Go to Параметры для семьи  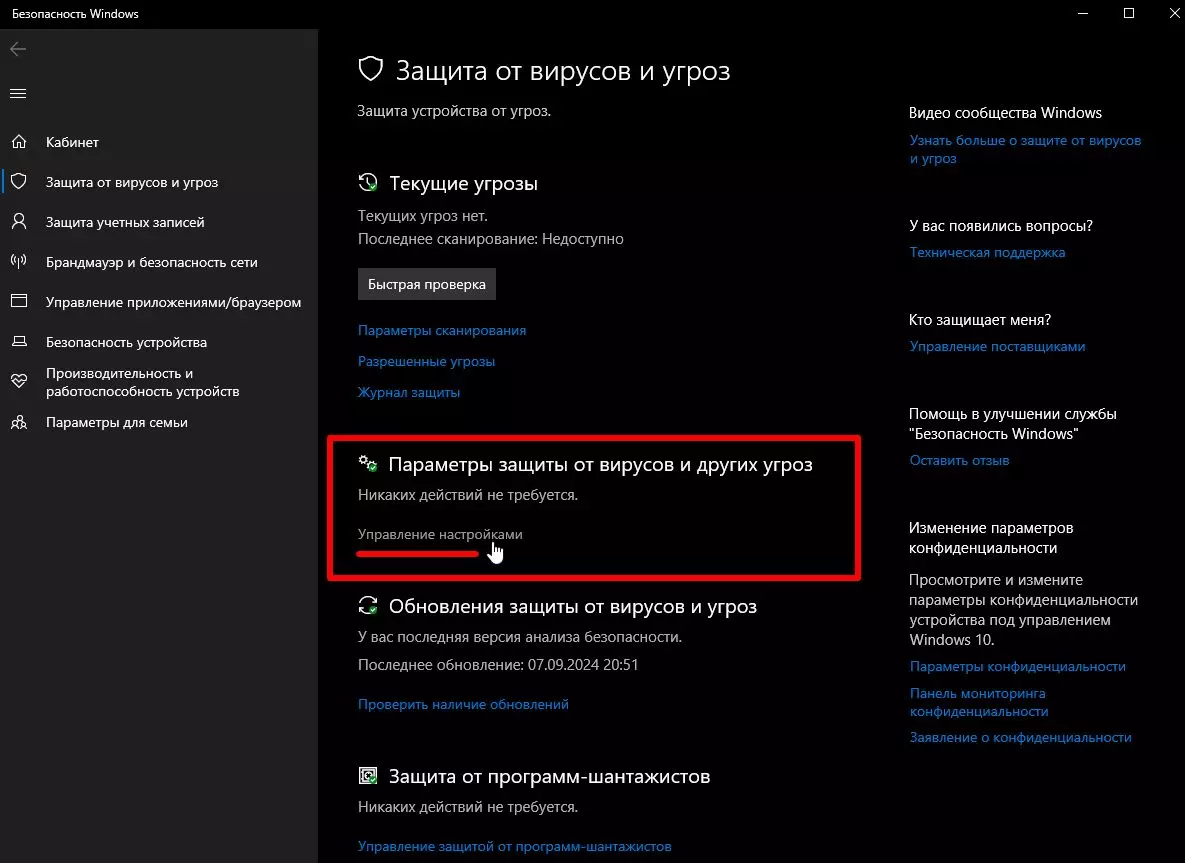(116, 422)
